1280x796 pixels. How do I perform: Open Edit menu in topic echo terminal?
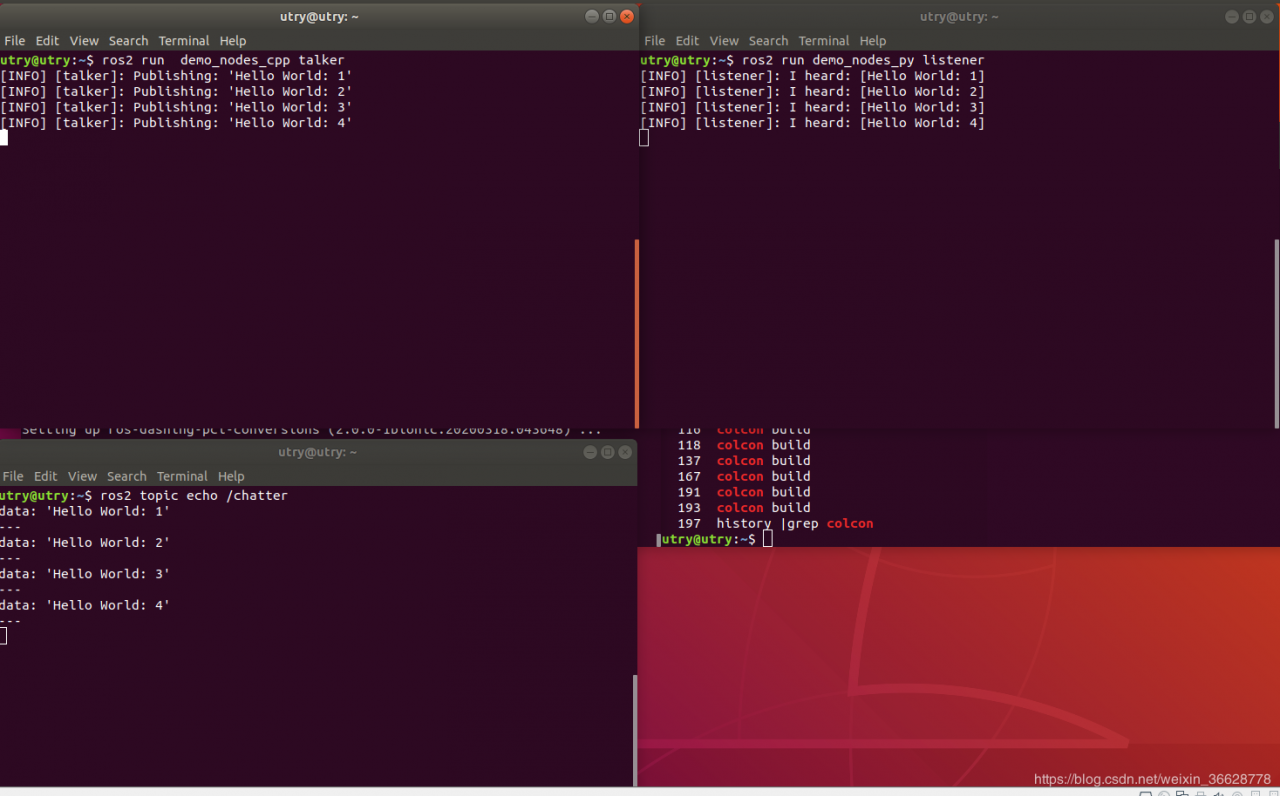coord(45,477)
